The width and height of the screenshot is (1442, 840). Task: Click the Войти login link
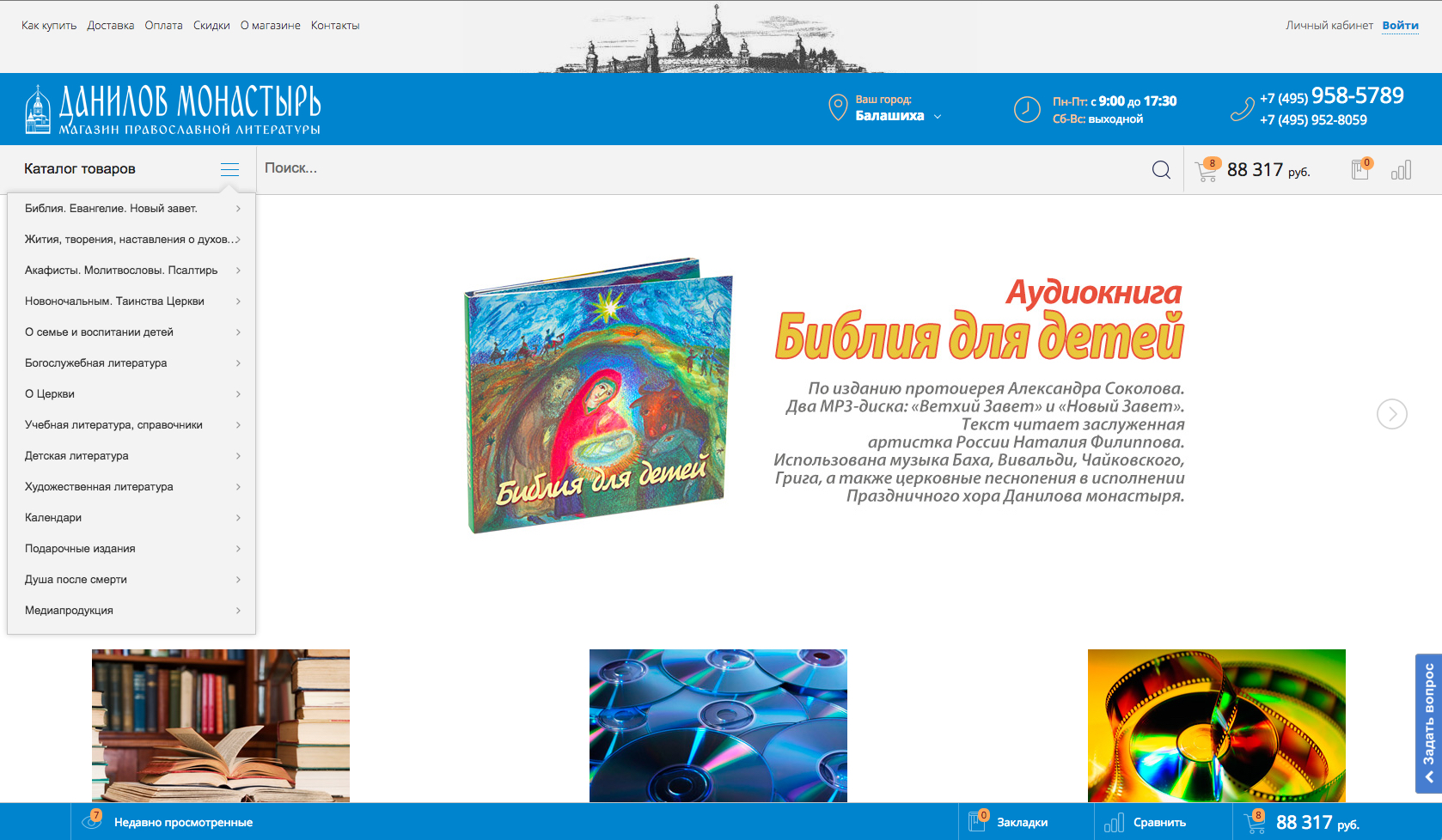1400,26
